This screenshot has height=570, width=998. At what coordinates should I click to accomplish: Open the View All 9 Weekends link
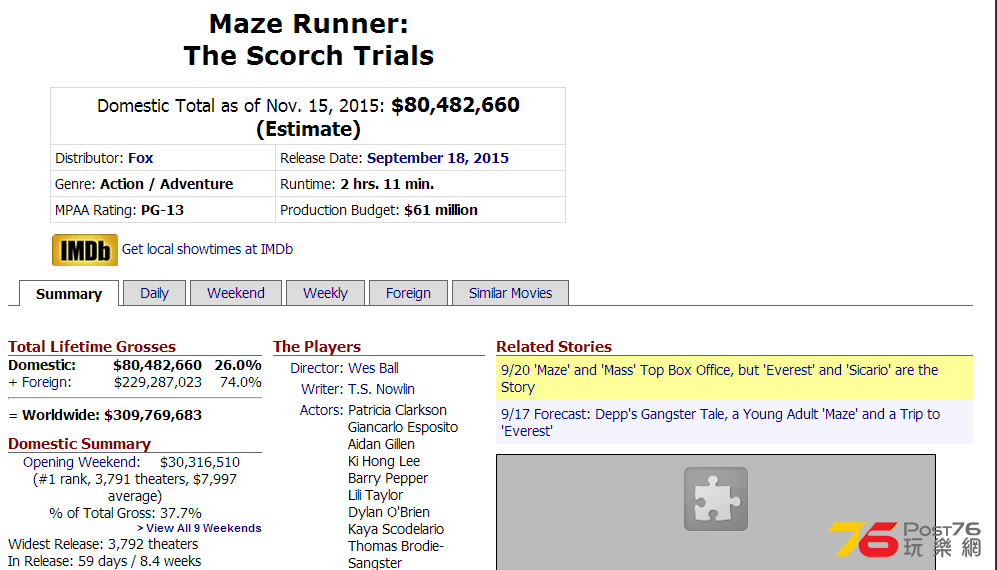(x=199, y=529)
